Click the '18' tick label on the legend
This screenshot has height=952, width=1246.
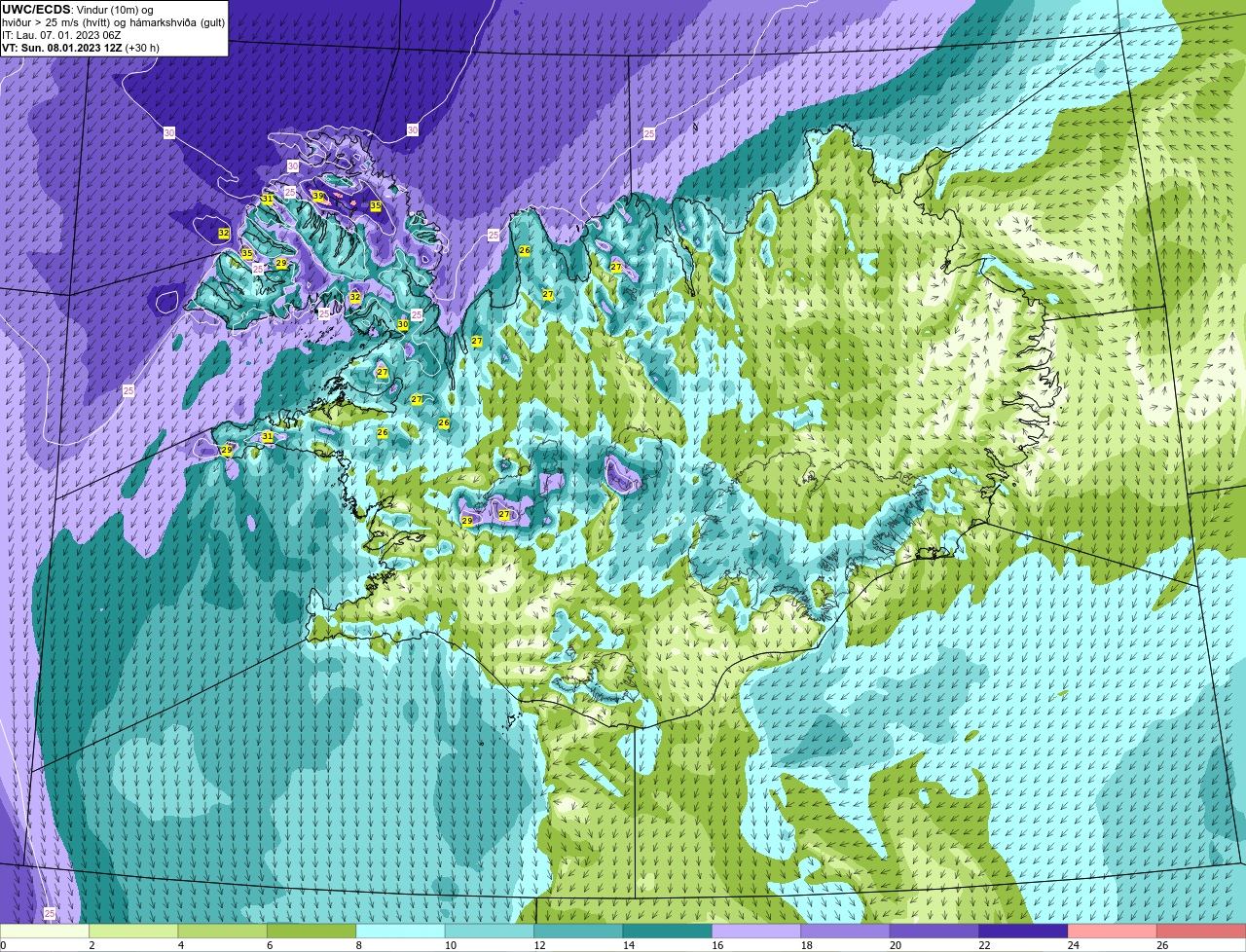(806, 945)
